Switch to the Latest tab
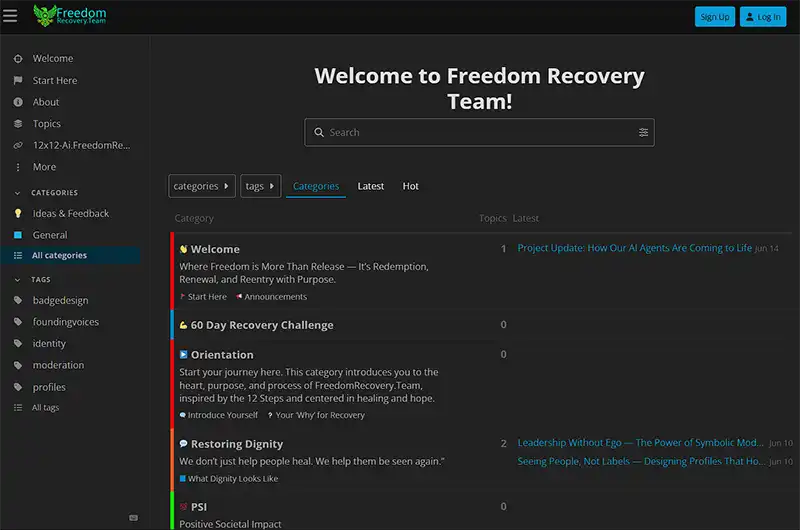The height and width of the screenshot is (530, 800). 370,186
